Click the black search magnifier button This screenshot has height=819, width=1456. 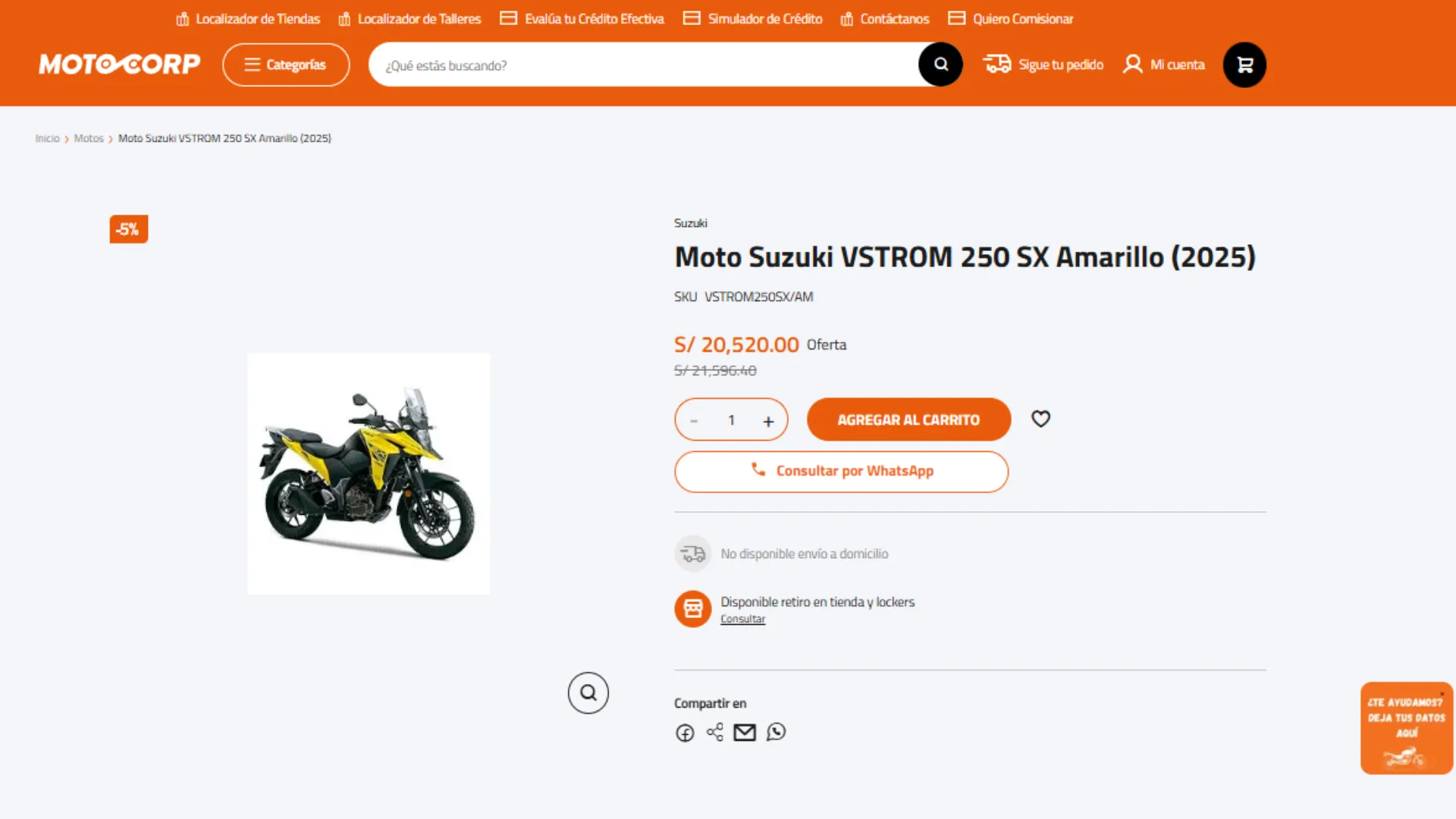coord(940,64)
